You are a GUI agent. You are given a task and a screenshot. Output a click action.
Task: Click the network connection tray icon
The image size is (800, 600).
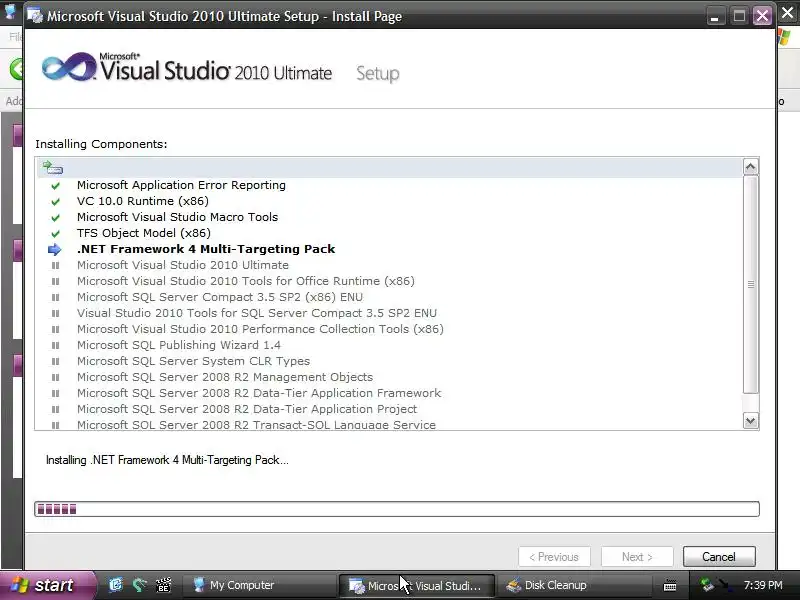707,585
